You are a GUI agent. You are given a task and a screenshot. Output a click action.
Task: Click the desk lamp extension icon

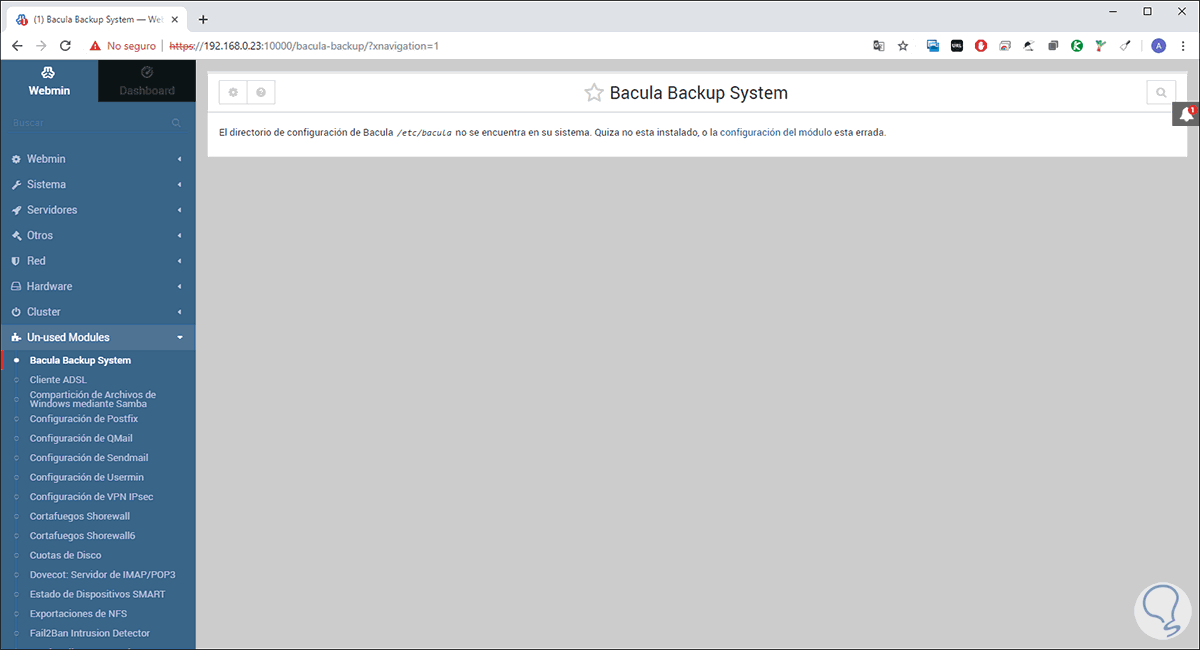coord(1029,45)
